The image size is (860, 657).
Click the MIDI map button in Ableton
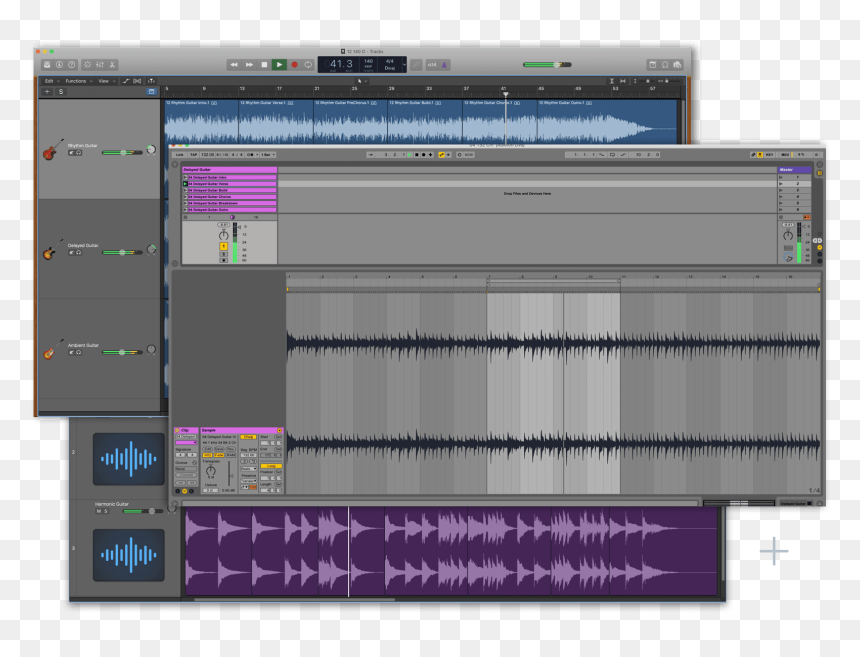[x=785, y=155]
